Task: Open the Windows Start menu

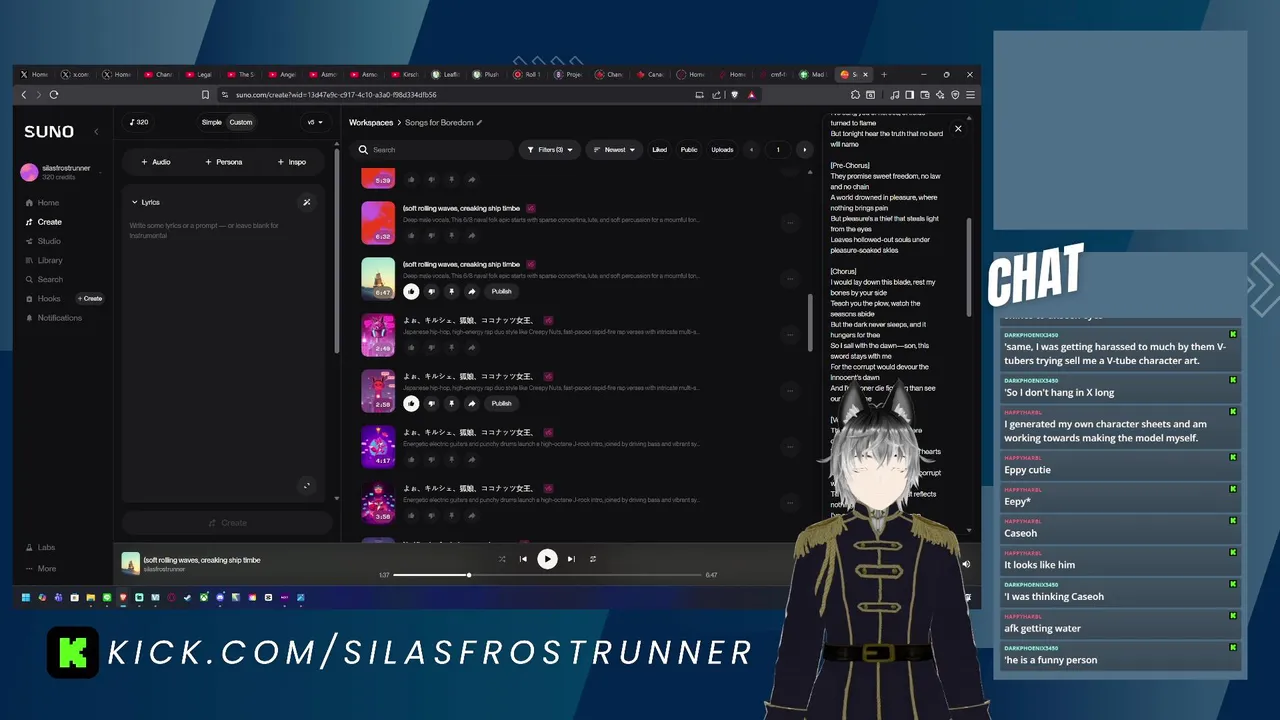Action: [x=26, y=598]
